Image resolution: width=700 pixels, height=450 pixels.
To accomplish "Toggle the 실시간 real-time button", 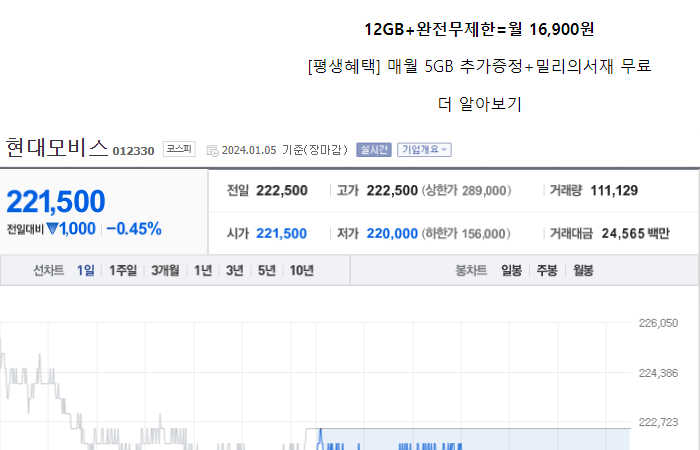I will coord(374,150).
